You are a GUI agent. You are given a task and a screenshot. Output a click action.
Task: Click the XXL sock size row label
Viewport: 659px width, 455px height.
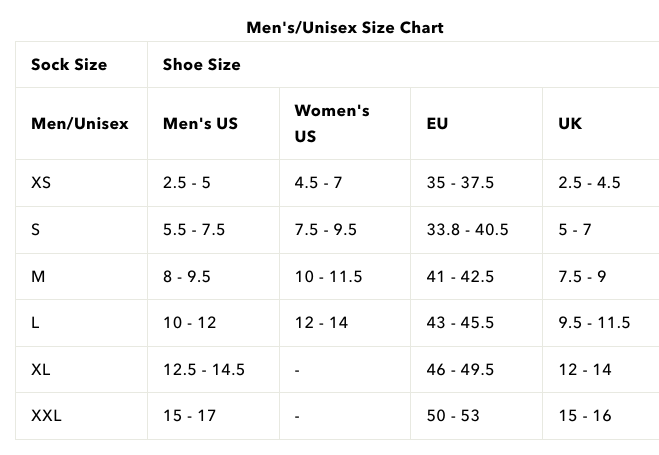[46, 416]
